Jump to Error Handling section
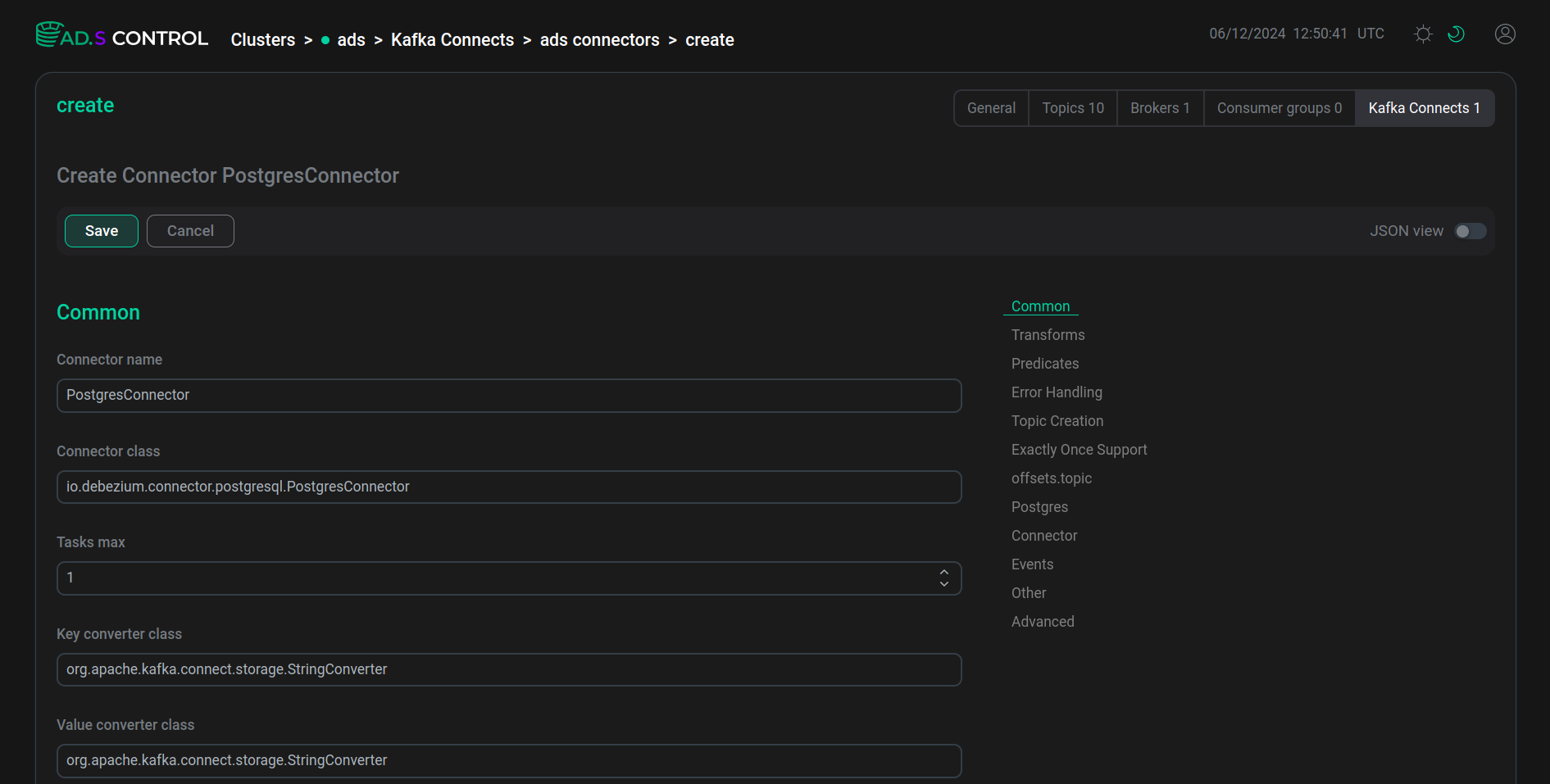 coord(1057,392)
